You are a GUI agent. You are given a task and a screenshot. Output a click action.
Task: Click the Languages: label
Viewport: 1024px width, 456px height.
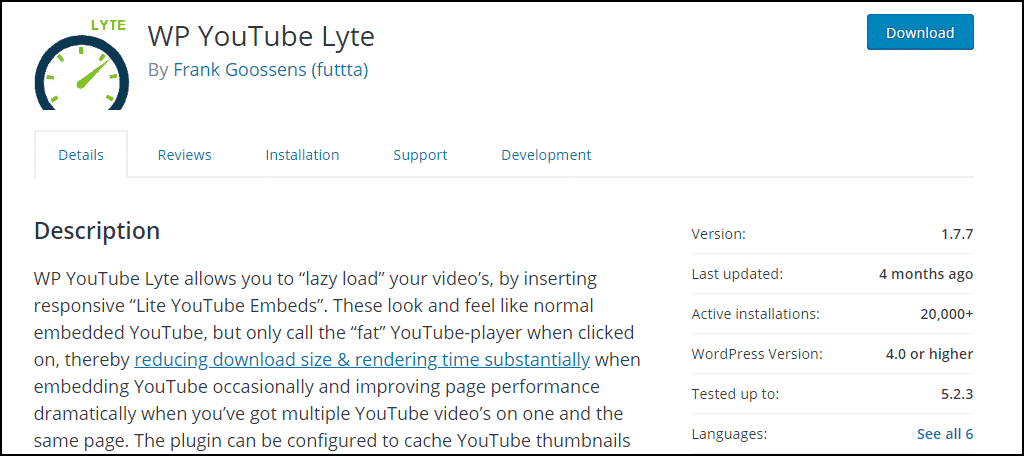point(729,434)
